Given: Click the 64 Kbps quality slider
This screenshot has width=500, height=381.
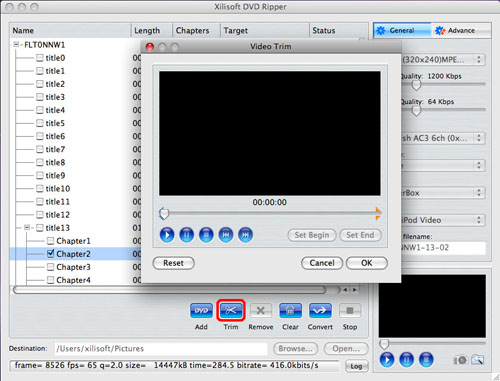Looking at the screenshot, I should [x=416, y=111].
